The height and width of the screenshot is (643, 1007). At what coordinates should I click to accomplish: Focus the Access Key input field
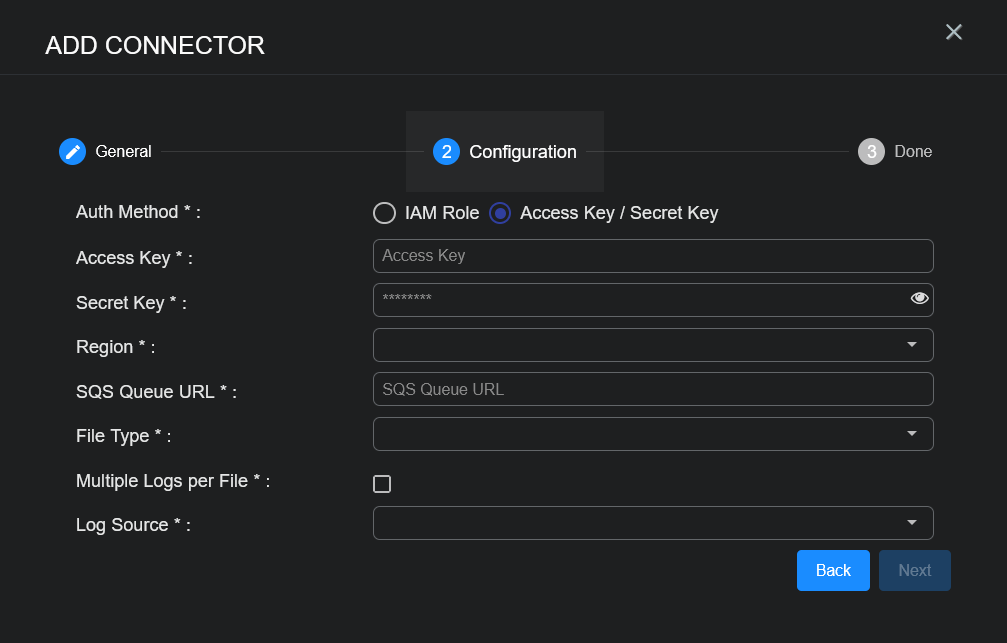[x=652, y=256]
